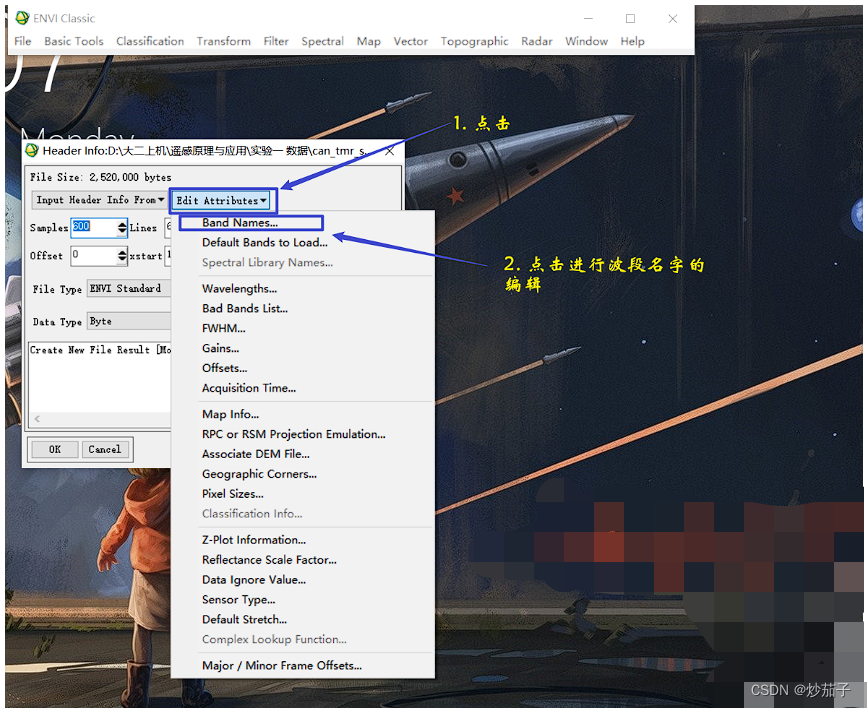Open the Window menu
This screenshot has height=708, width=867.
pos(586,41)
